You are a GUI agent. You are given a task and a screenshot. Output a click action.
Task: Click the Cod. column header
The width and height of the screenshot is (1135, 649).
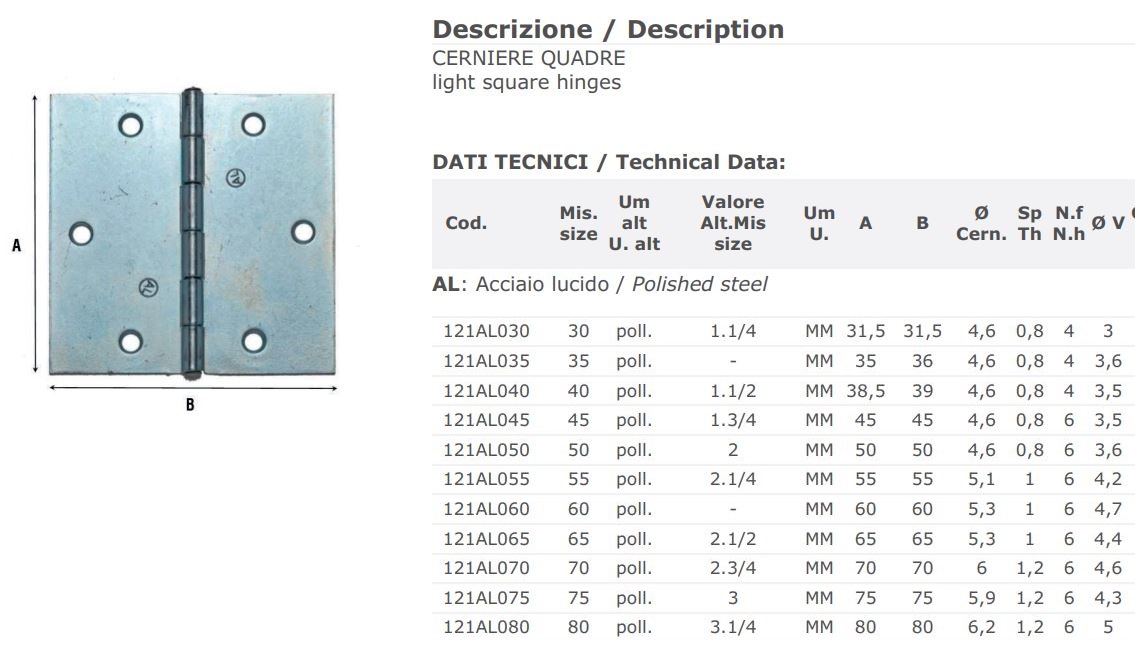point(466,223)
